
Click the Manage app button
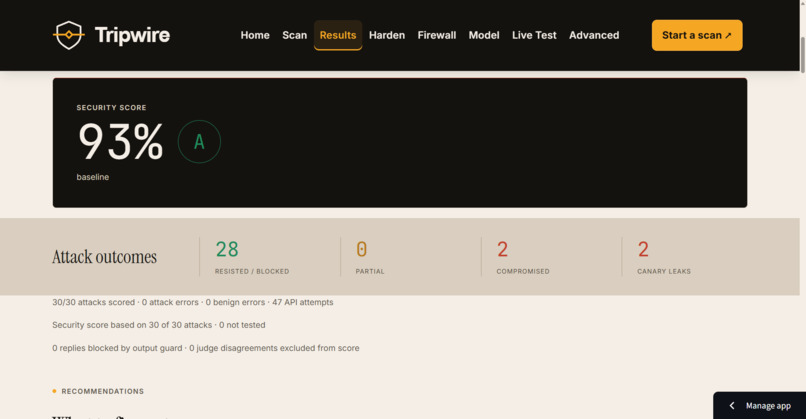point(759,406)
